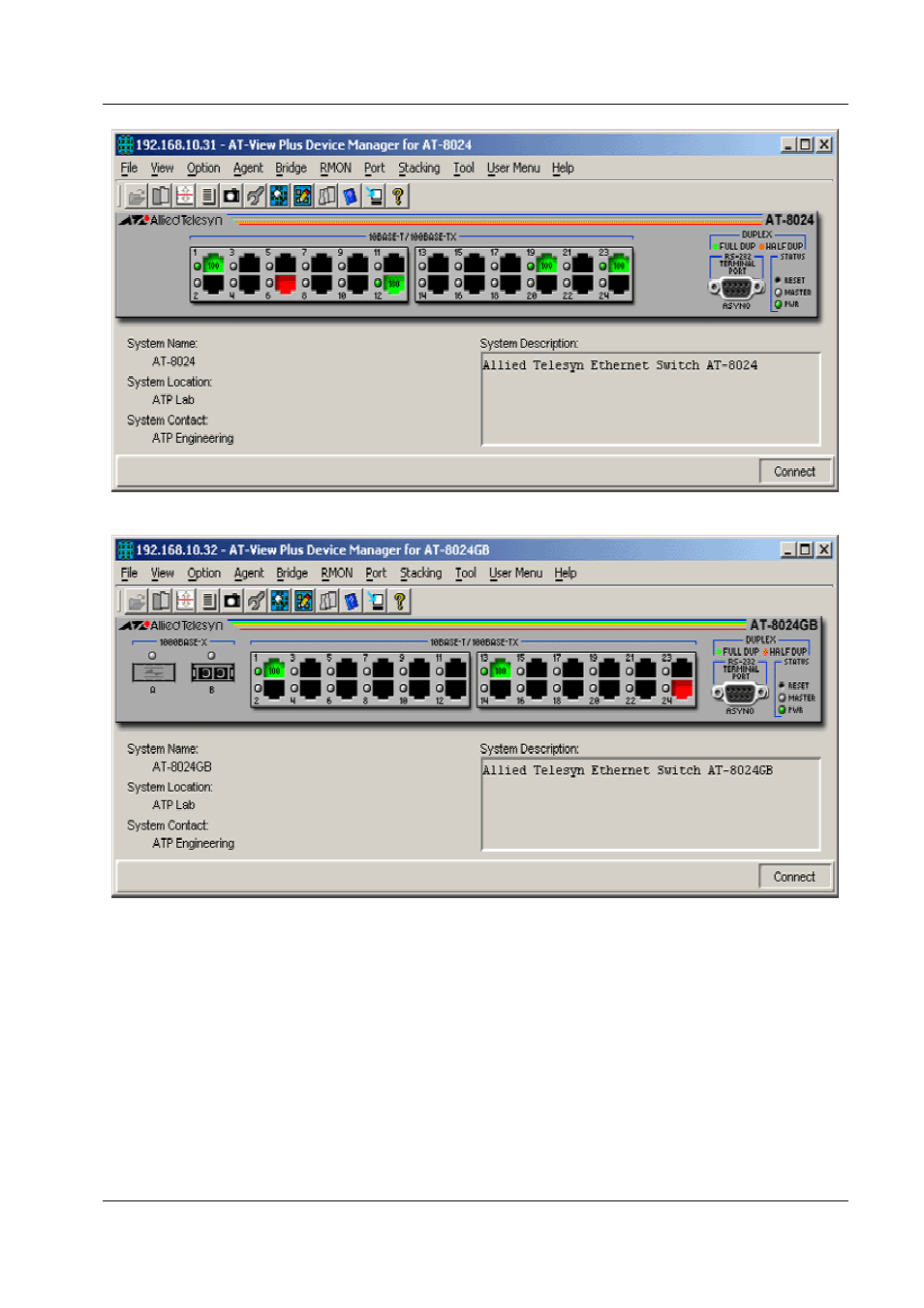Open Bridge menu in AT-8024 window
The height and width of the screenshot is (1308, 924).
[291, 169]
